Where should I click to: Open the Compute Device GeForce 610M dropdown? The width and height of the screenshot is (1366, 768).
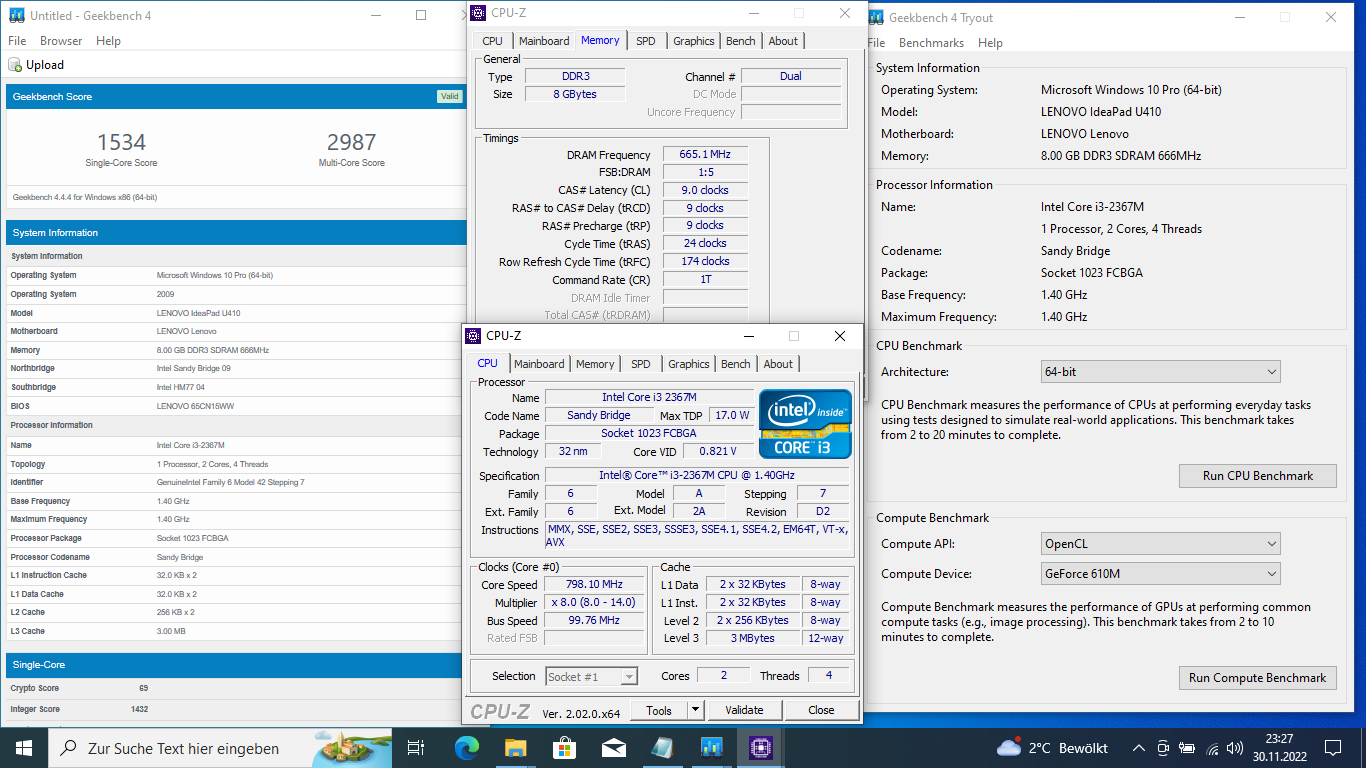(1160, 574)
